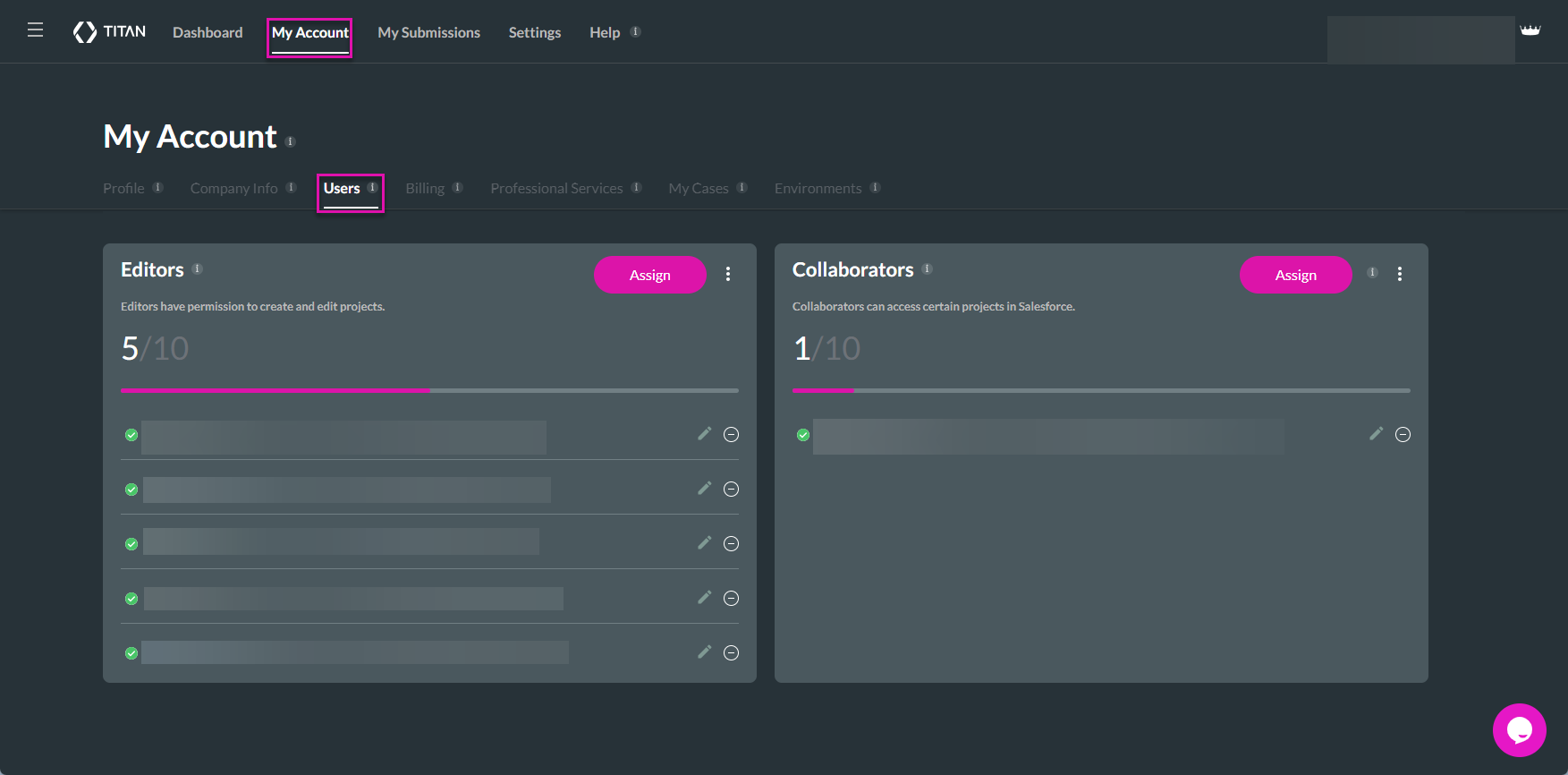
Task: Remove the second editor via minus icon
Action: [731, 490]
